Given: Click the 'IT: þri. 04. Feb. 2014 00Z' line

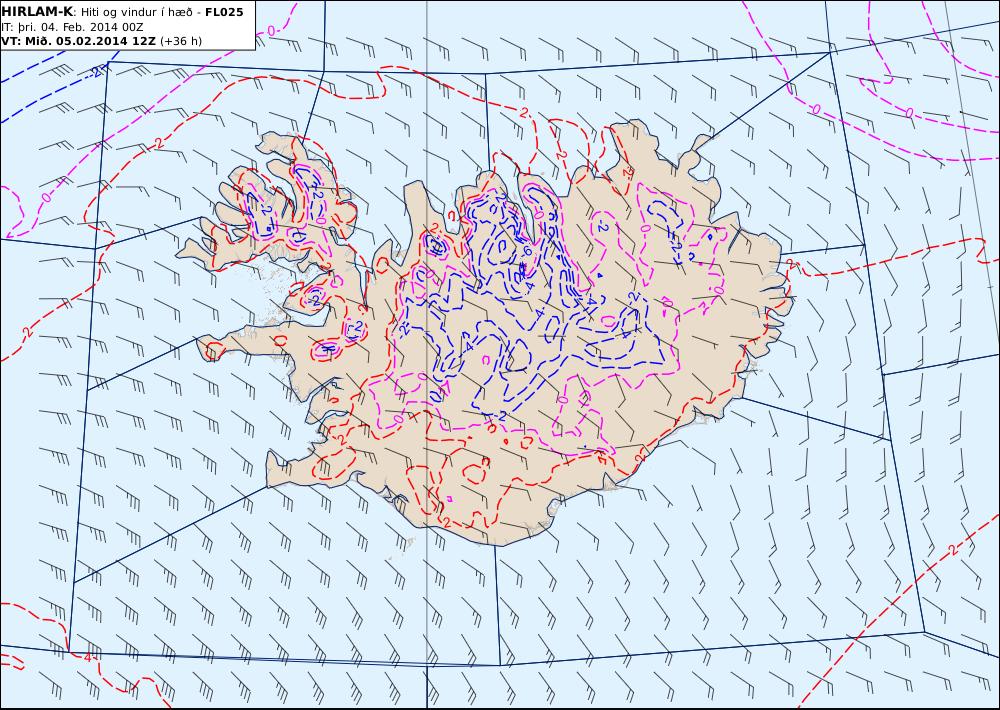Looking at the screenshot, I should point(72,27).
